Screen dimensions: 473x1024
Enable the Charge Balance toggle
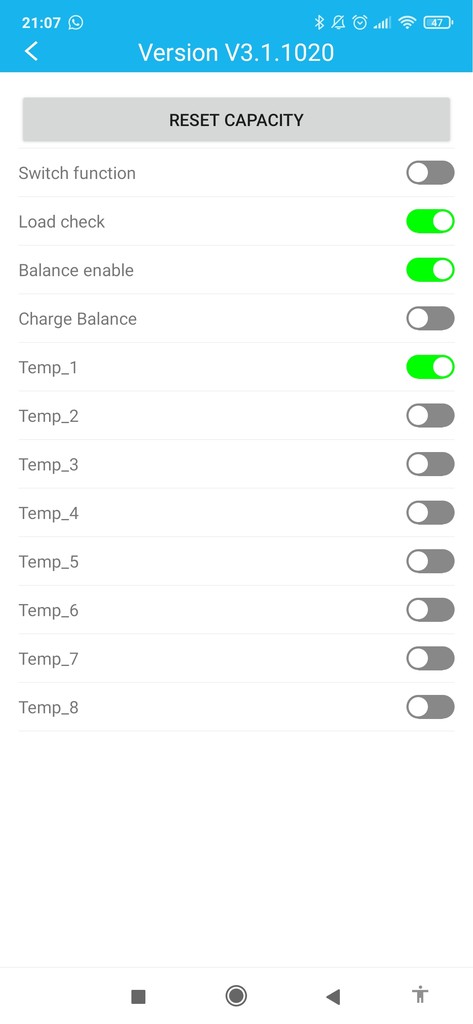click(x=430, y=319)
